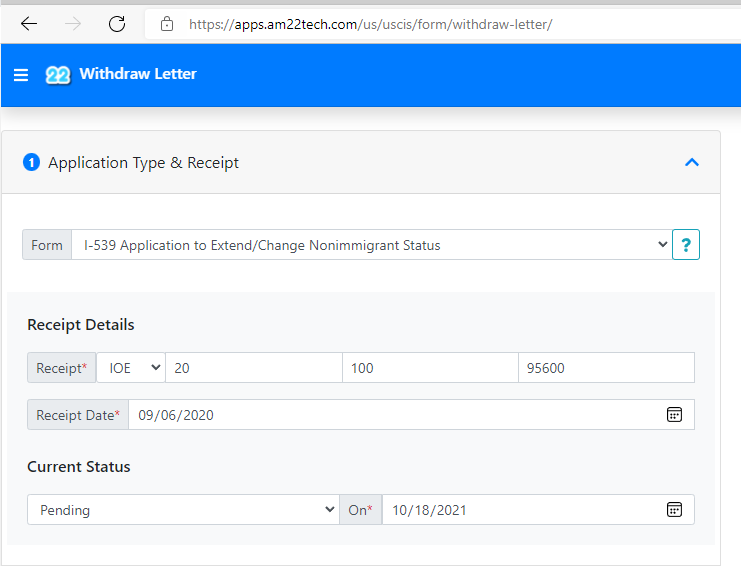Open calendar picker for Receipt Date
Screen dimensions: 741x566
(674, 415)
